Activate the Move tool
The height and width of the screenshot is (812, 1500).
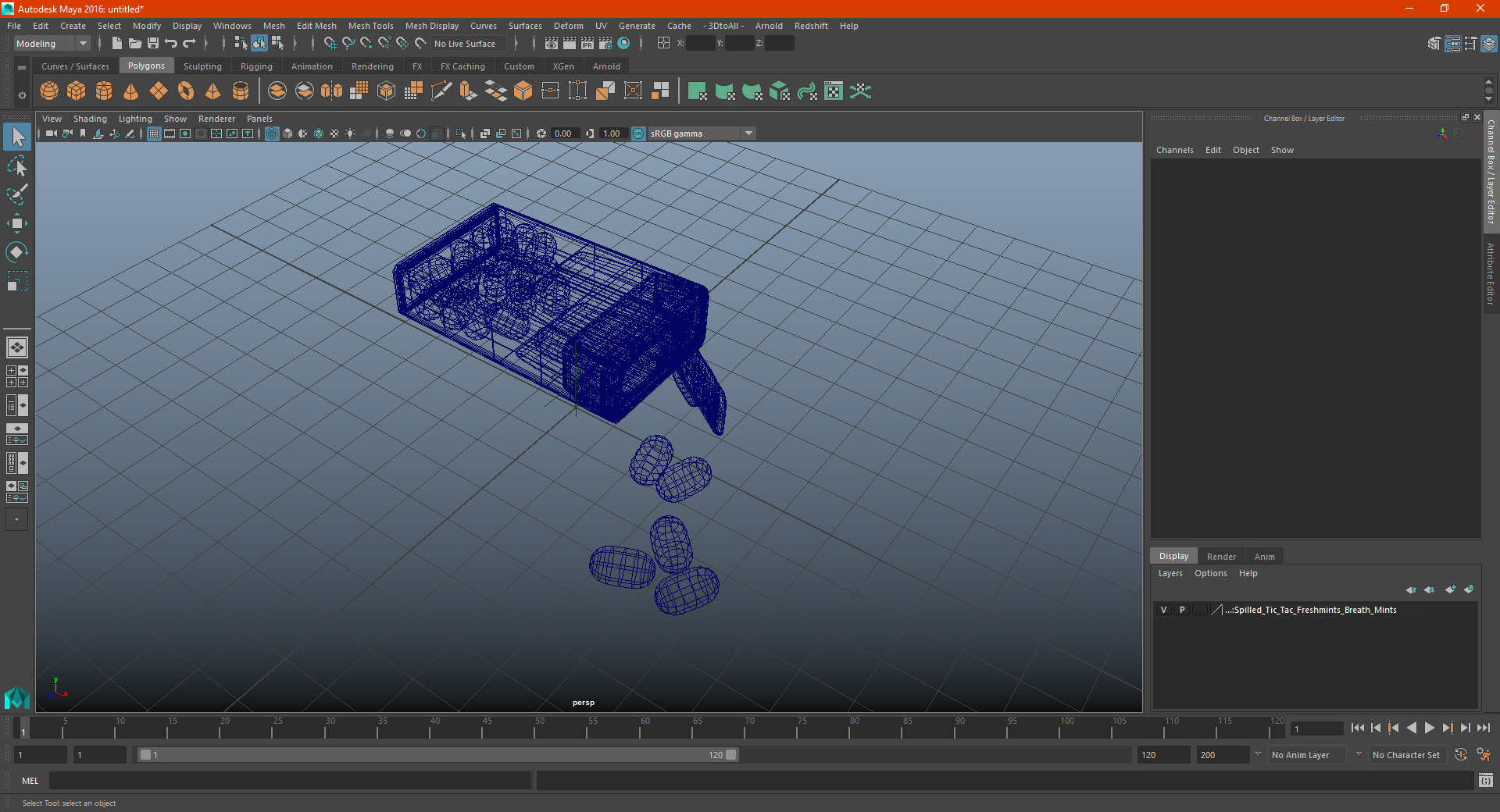click(x=17, y=223)
